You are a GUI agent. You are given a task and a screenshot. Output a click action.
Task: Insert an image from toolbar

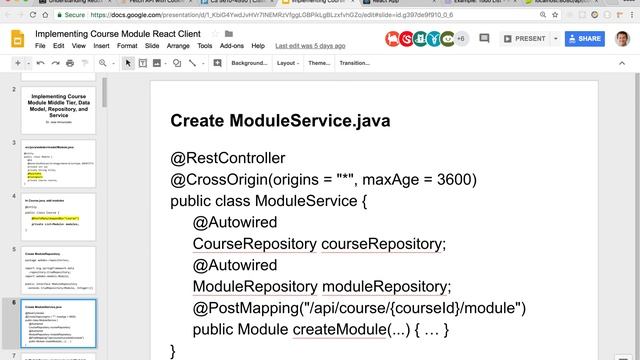[157, 63]
